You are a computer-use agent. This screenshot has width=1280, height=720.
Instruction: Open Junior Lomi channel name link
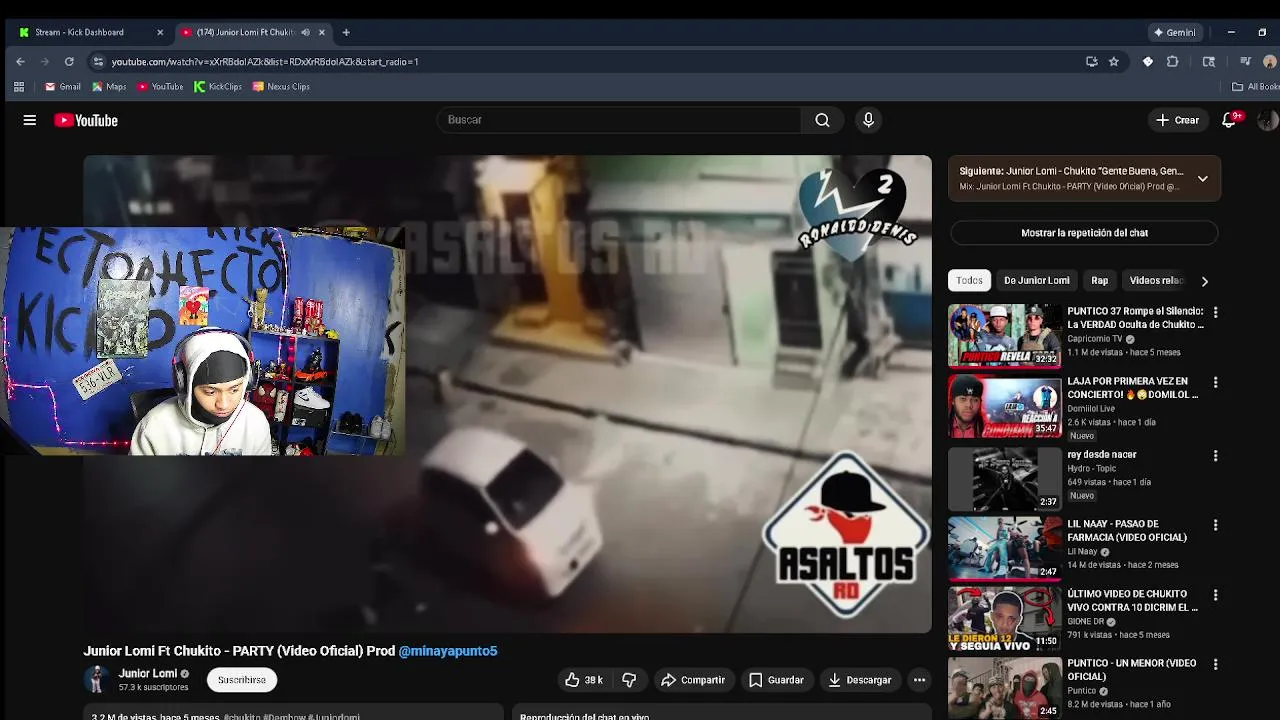pos(148,674)
